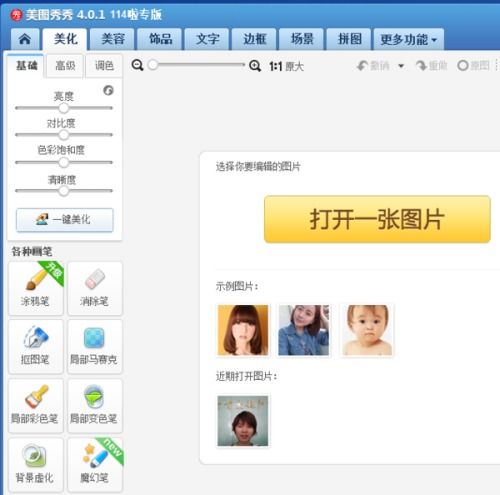Viewport: 500px width, 495px height.
Task: Select the 调色 sub-tab
Action: [104, 66]
